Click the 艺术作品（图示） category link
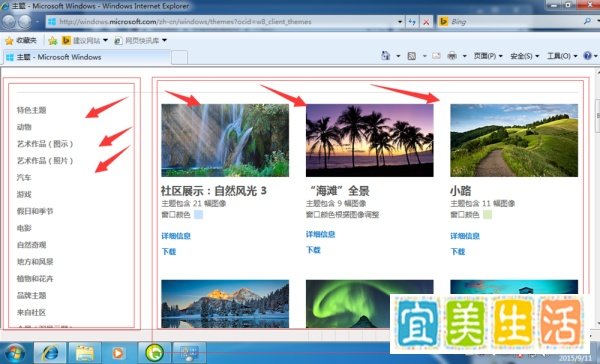The image size is (600, 364). [45, 144]
